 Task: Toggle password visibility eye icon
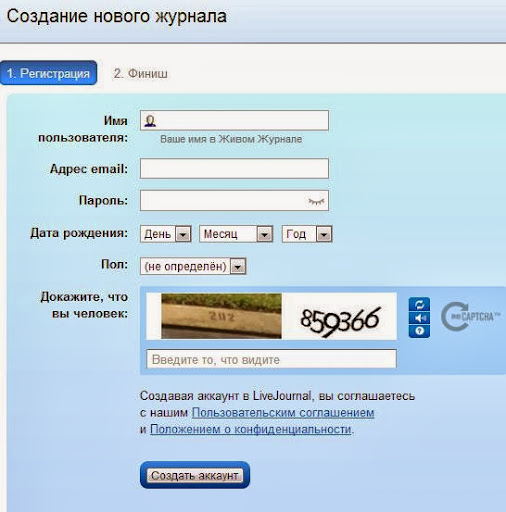click(x=316, y=201)
